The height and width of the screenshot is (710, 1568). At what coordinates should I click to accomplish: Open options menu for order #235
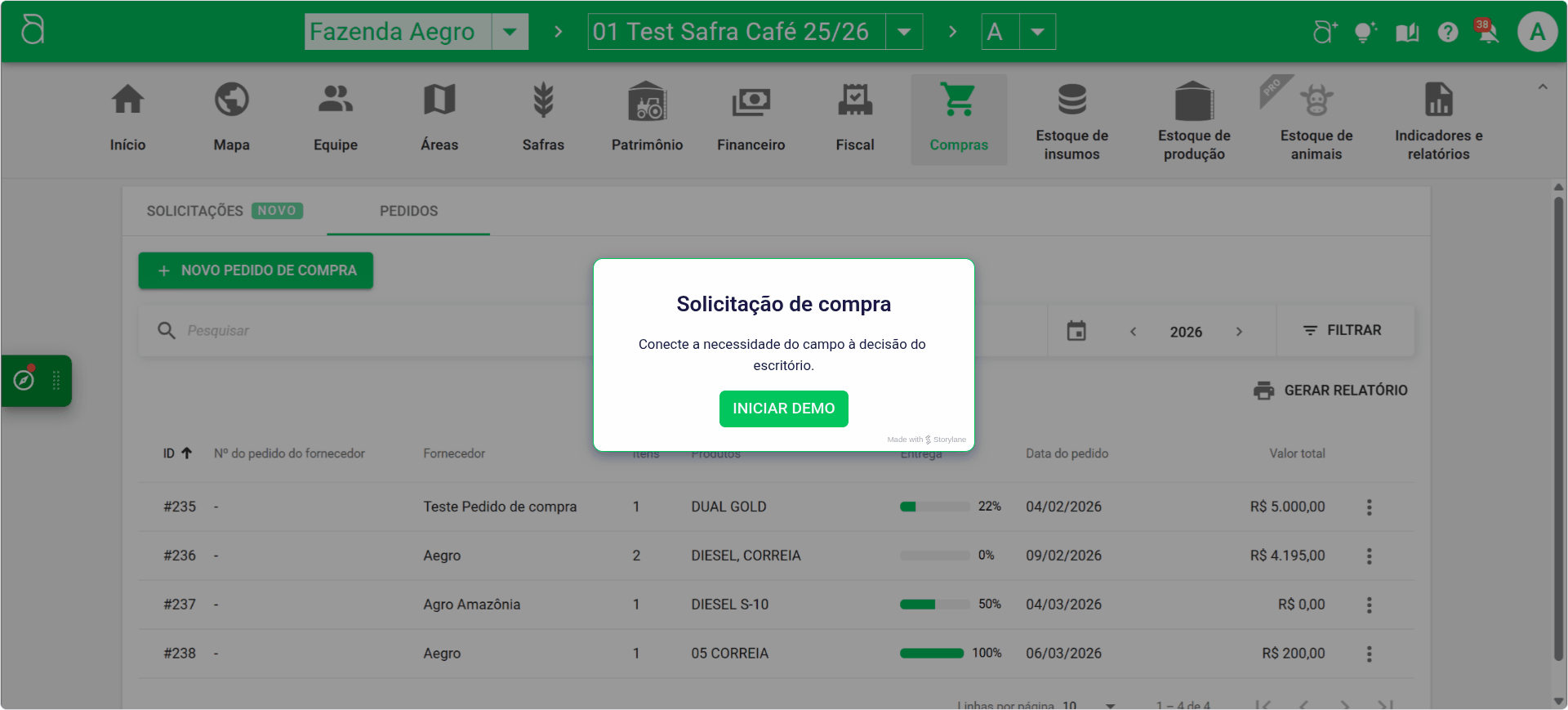(1370, 507)
